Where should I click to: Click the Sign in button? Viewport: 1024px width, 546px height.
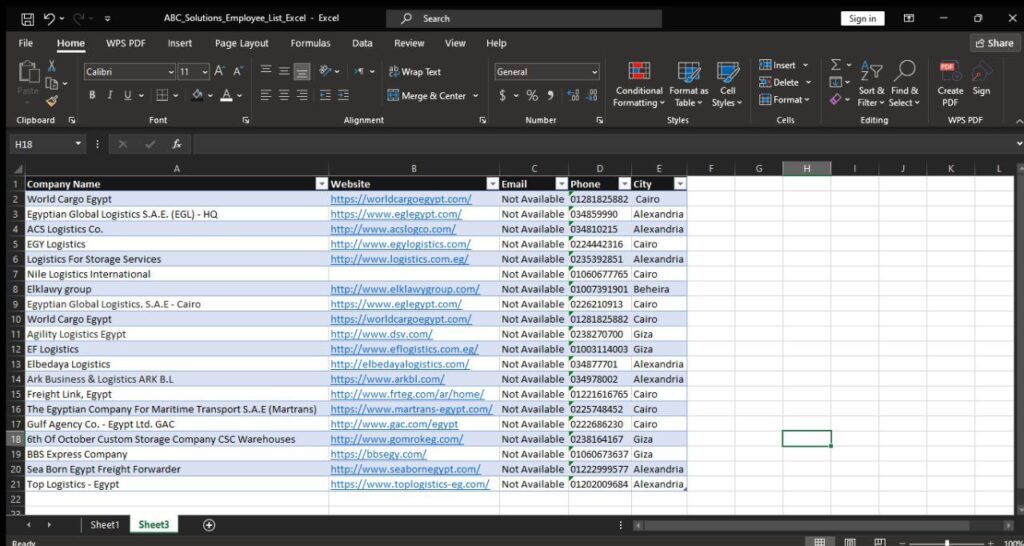click(862, 19)
